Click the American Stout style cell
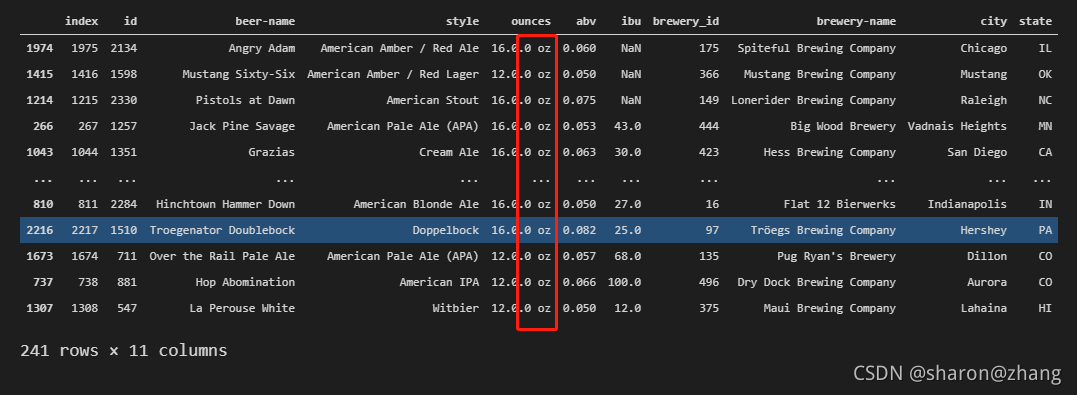 tap(433, 100)
